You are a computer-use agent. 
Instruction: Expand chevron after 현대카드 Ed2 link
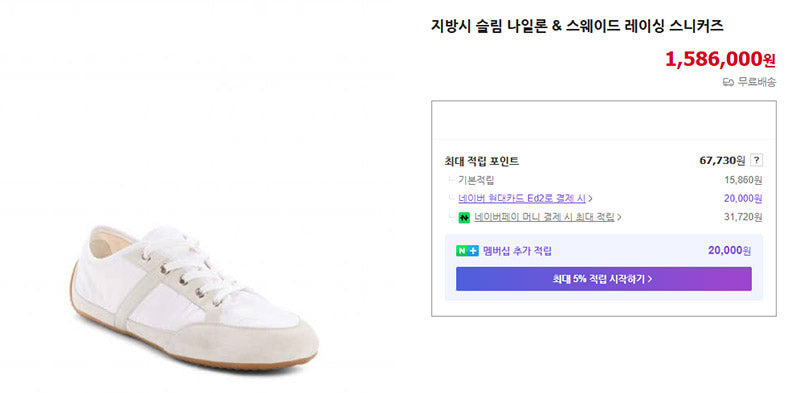click(x=590, y=199)
